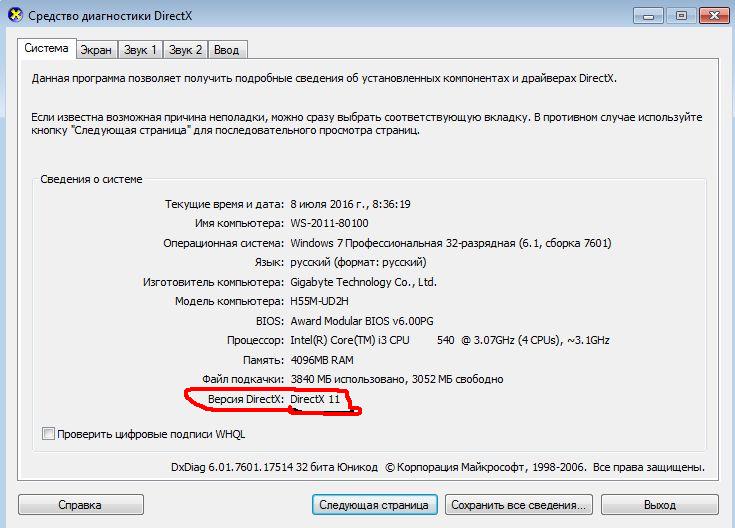Click the 'Модель компьютера:' label
This screenshot has height=528, width=735.
click(229, 301)
